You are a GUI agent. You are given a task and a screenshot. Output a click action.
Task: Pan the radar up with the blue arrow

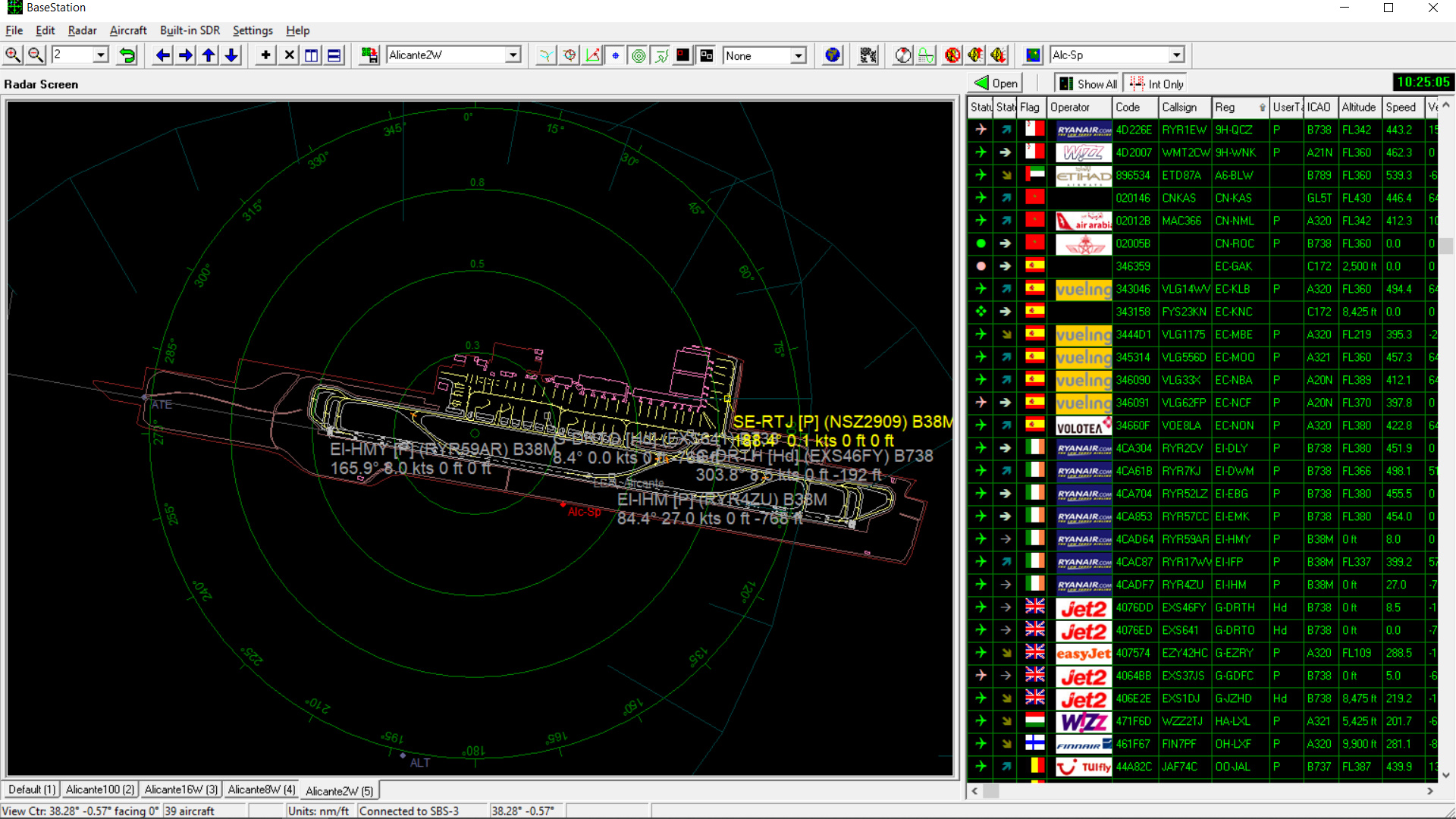[x=209, y=55]
